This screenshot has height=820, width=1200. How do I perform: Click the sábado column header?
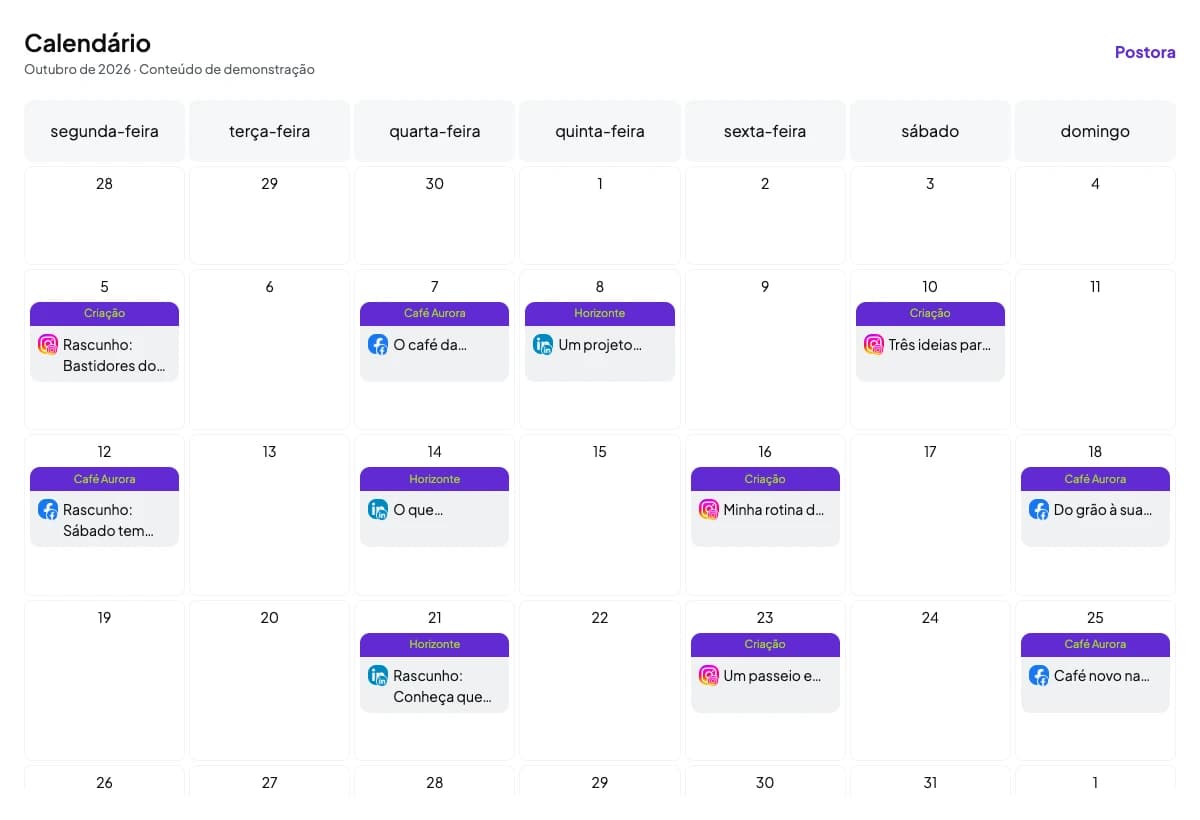(x=930, y=131)
